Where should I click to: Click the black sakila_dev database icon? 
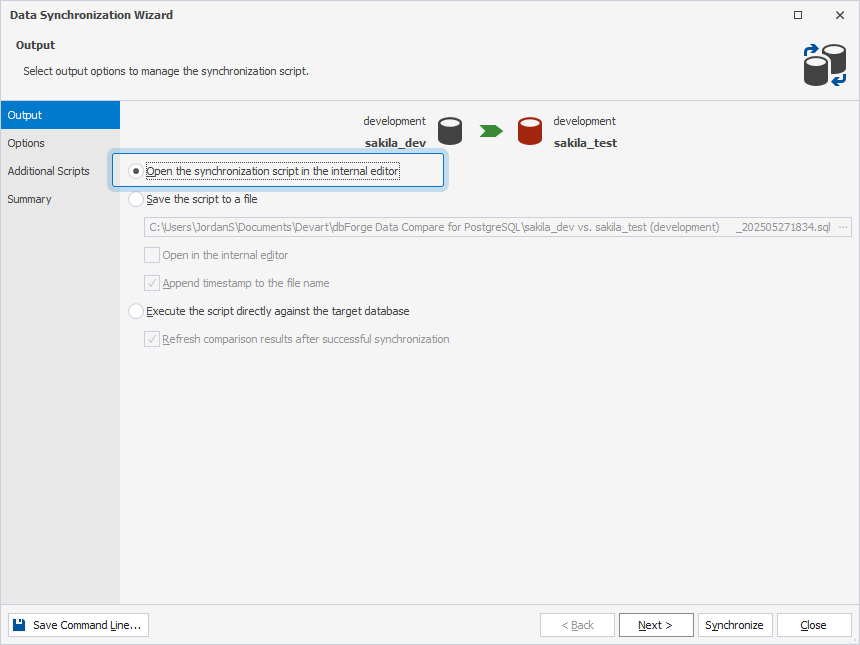coord(449,130)
